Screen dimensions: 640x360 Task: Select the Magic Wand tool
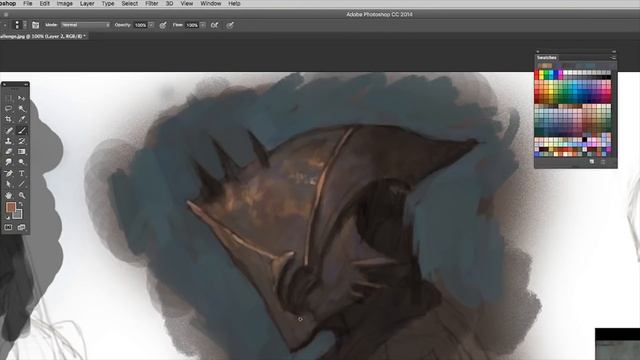[x=22, y=109]
